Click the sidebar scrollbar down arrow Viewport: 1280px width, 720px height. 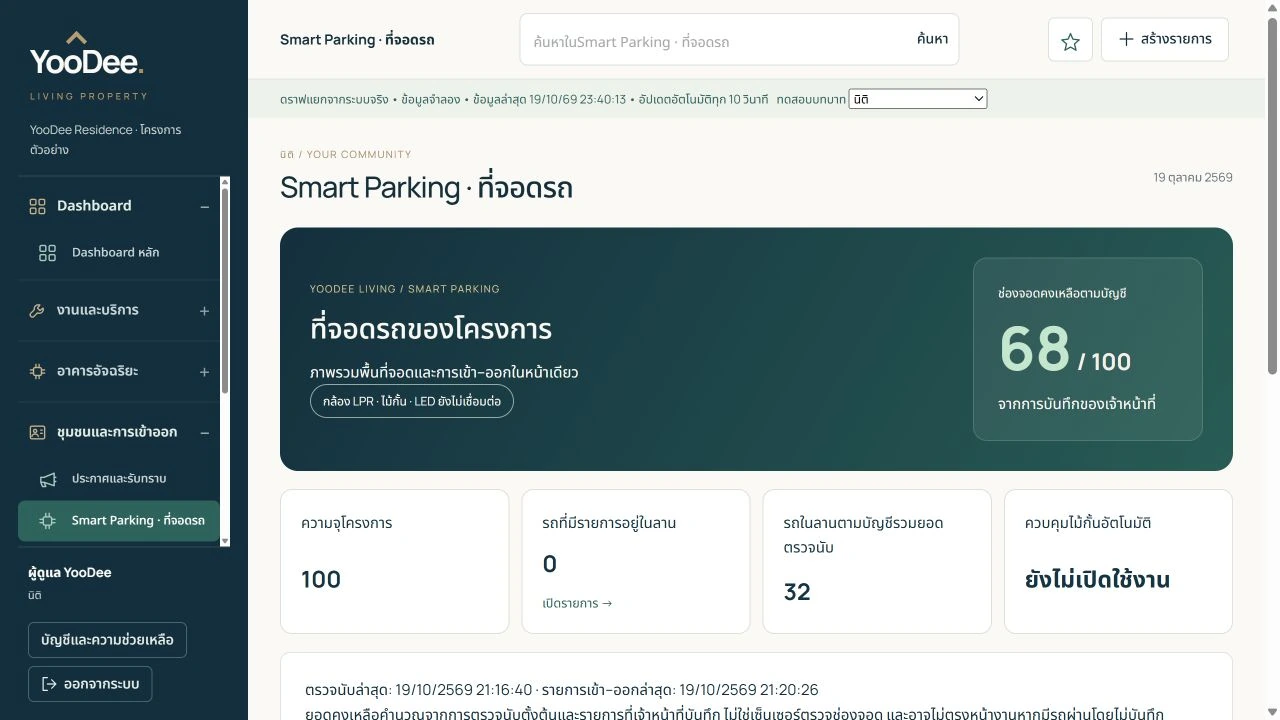tap(225, 541)
